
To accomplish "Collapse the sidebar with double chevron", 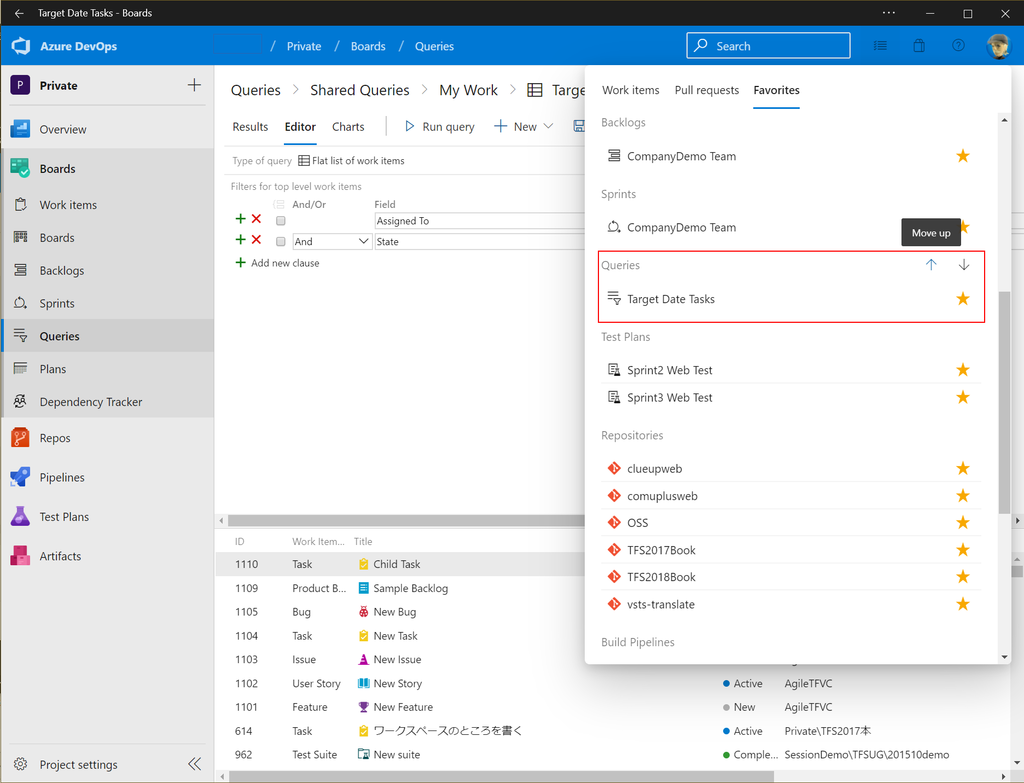I will 195,764.
